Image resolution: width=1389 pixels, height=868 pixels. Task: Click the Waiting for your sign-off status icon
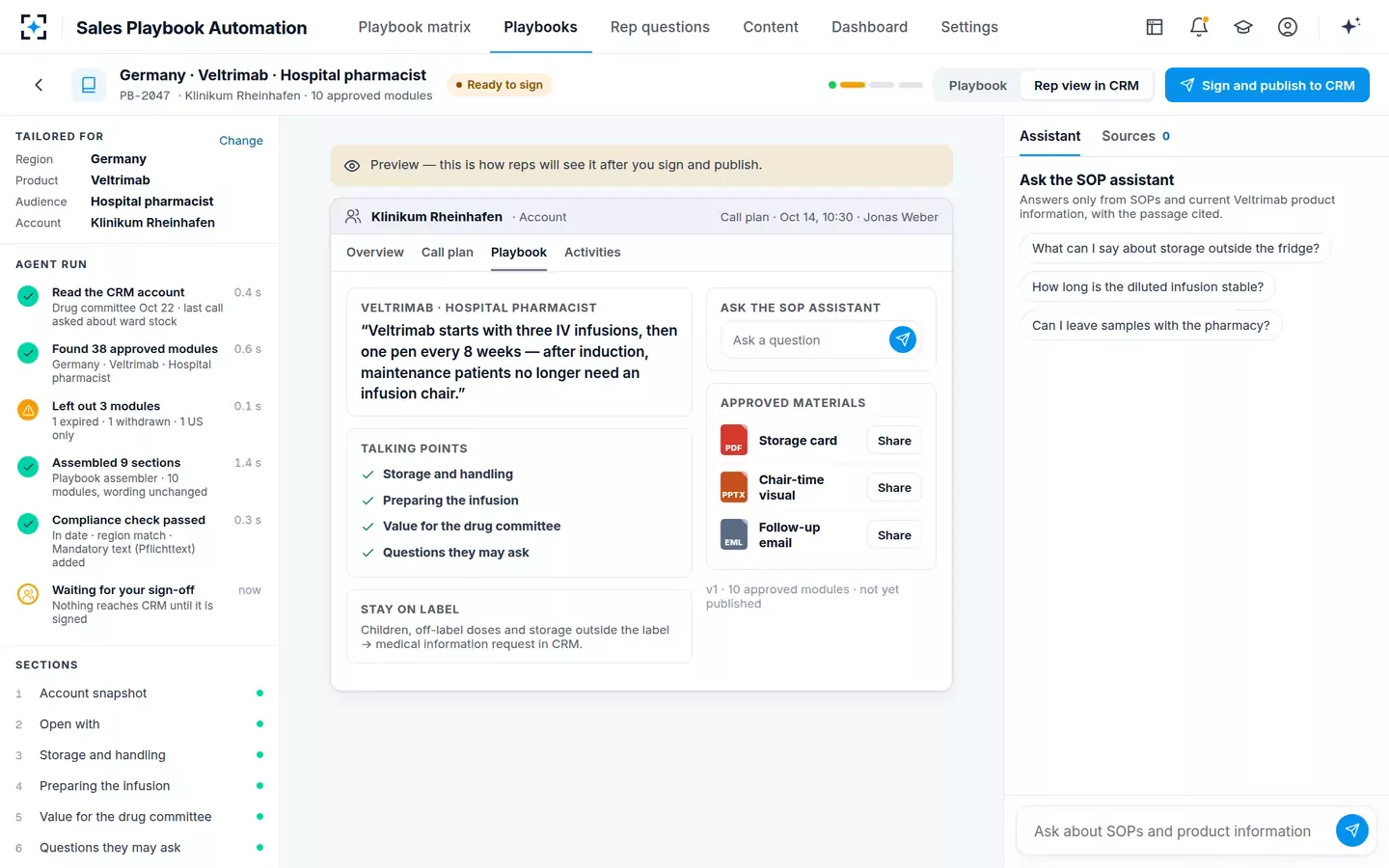click(29, 594)
